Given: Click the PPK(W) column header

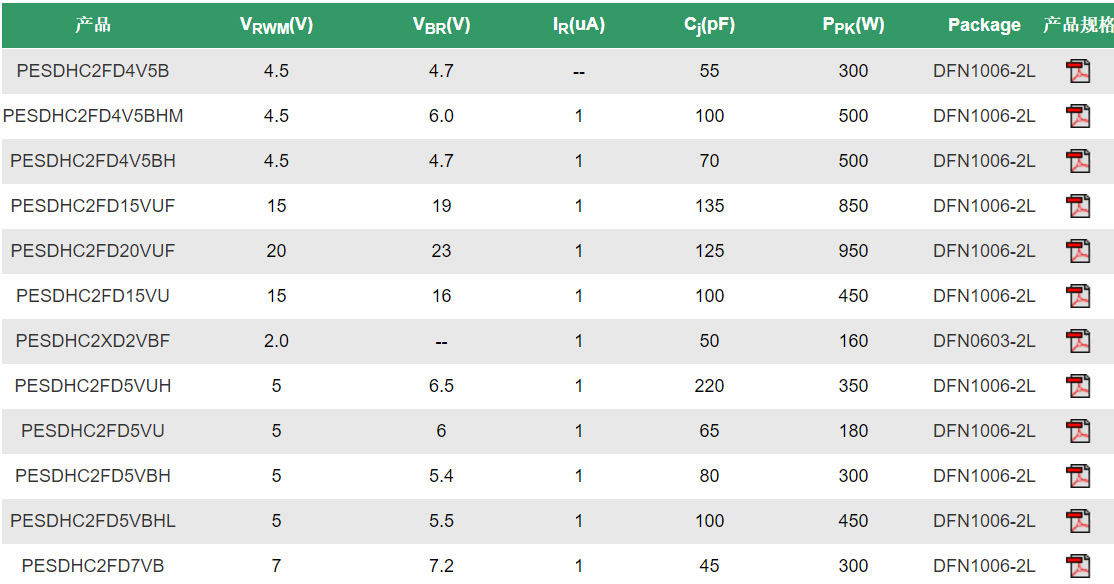Looking at the screenshot, I should click(x=853, y=26).
